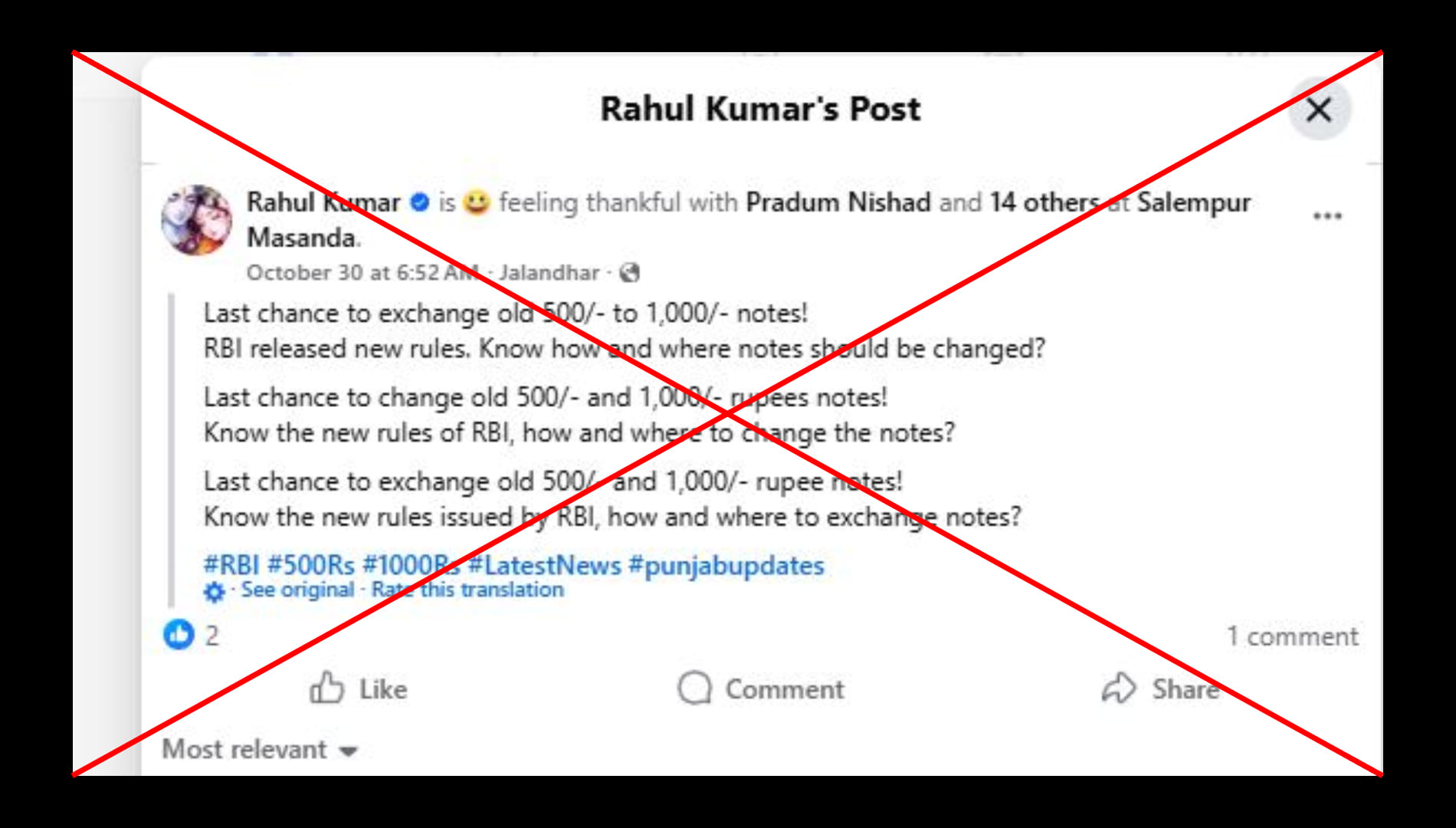Expand the Most relevant comment sorting dropdown
This screenshot has width=1456, height=828.
(x=260, y=749)
